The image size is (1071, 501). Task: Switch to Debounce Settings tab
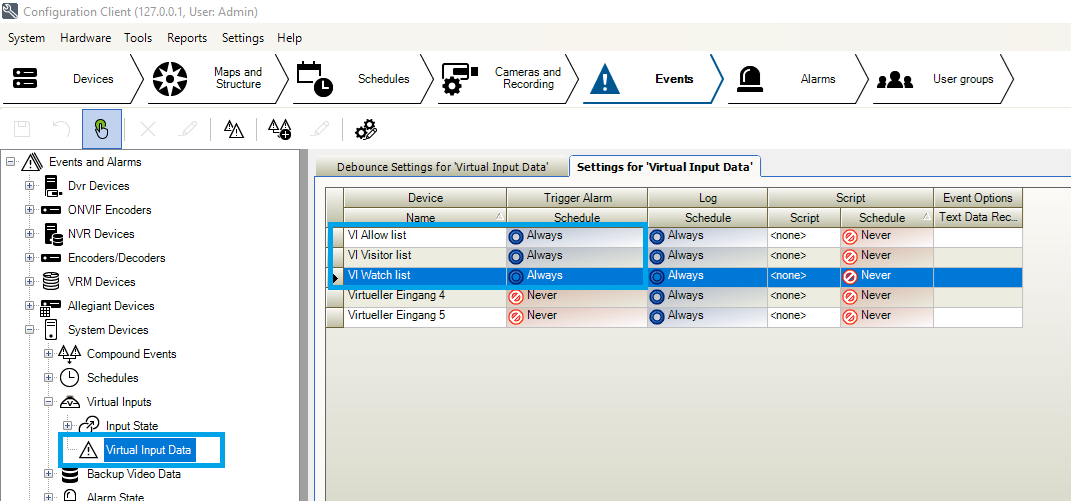tap(441, 167)
